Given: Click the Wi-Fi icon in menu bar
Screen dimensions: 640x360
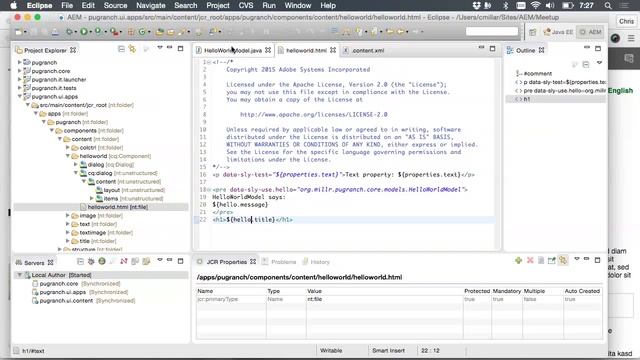Looking at the screenshot, I should point(536,5).
